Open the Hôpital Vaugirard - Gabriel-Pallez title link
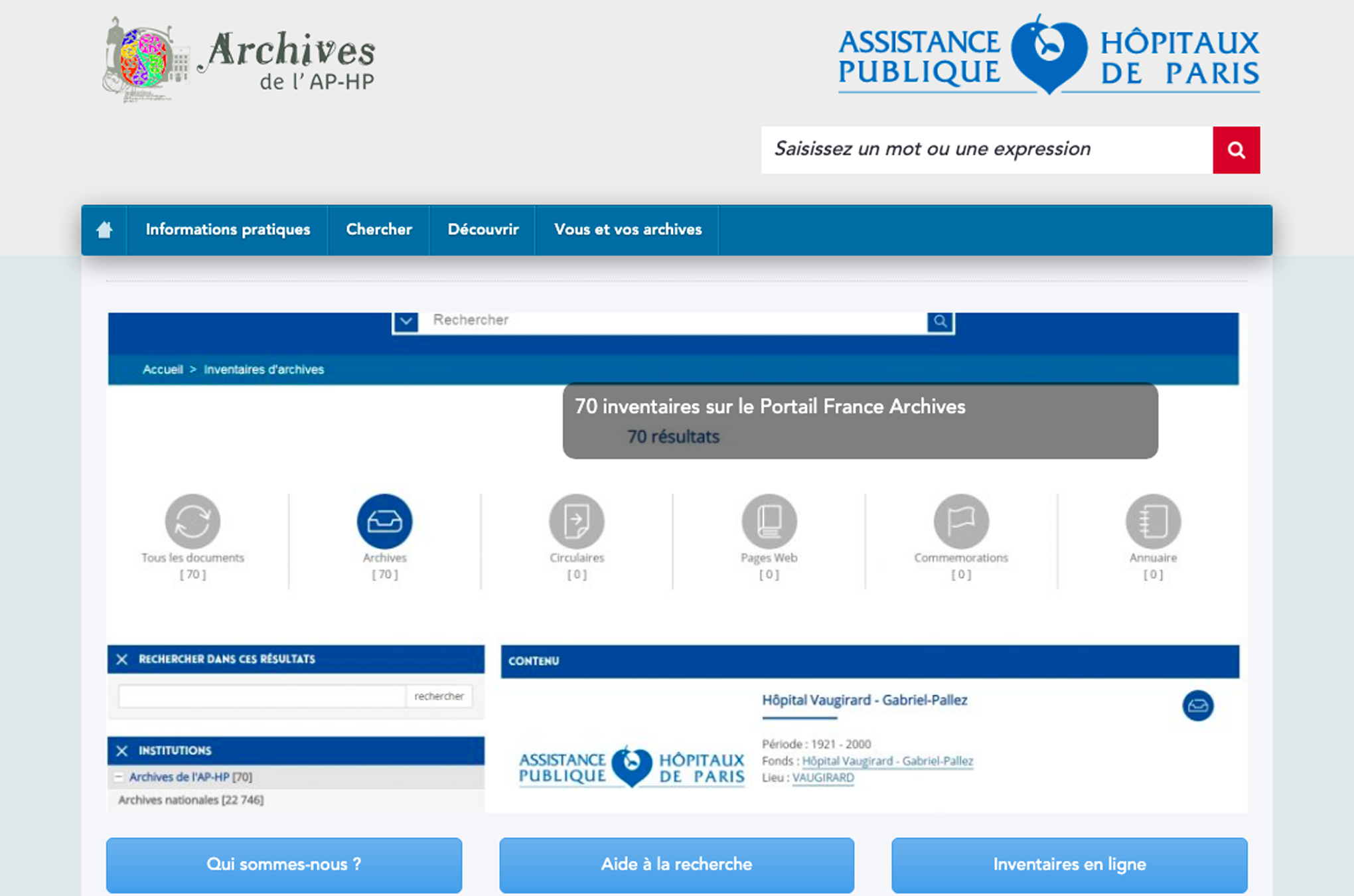 click(864, 700)
